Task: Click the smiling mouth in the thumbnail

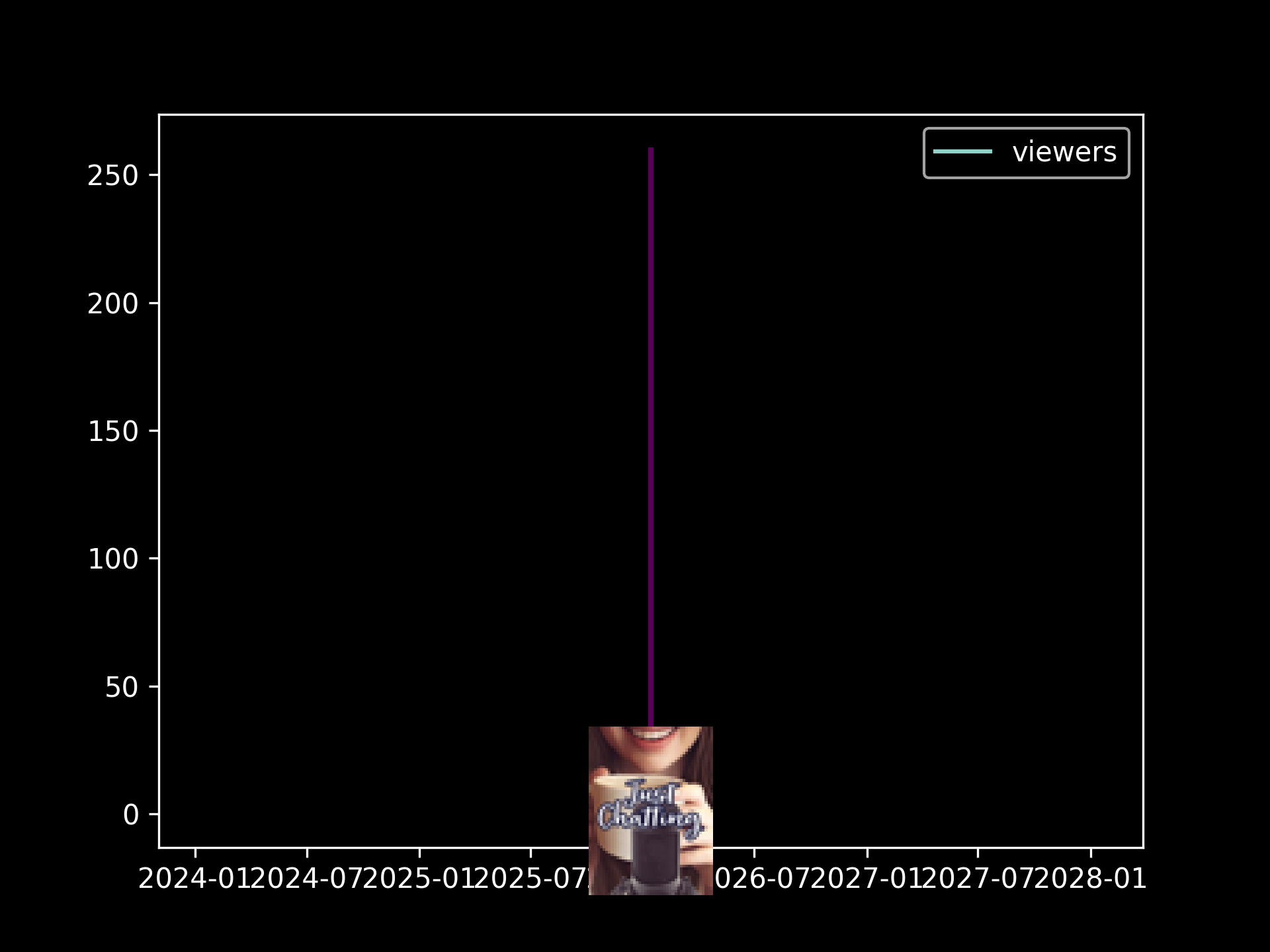Action: point(652,734)
